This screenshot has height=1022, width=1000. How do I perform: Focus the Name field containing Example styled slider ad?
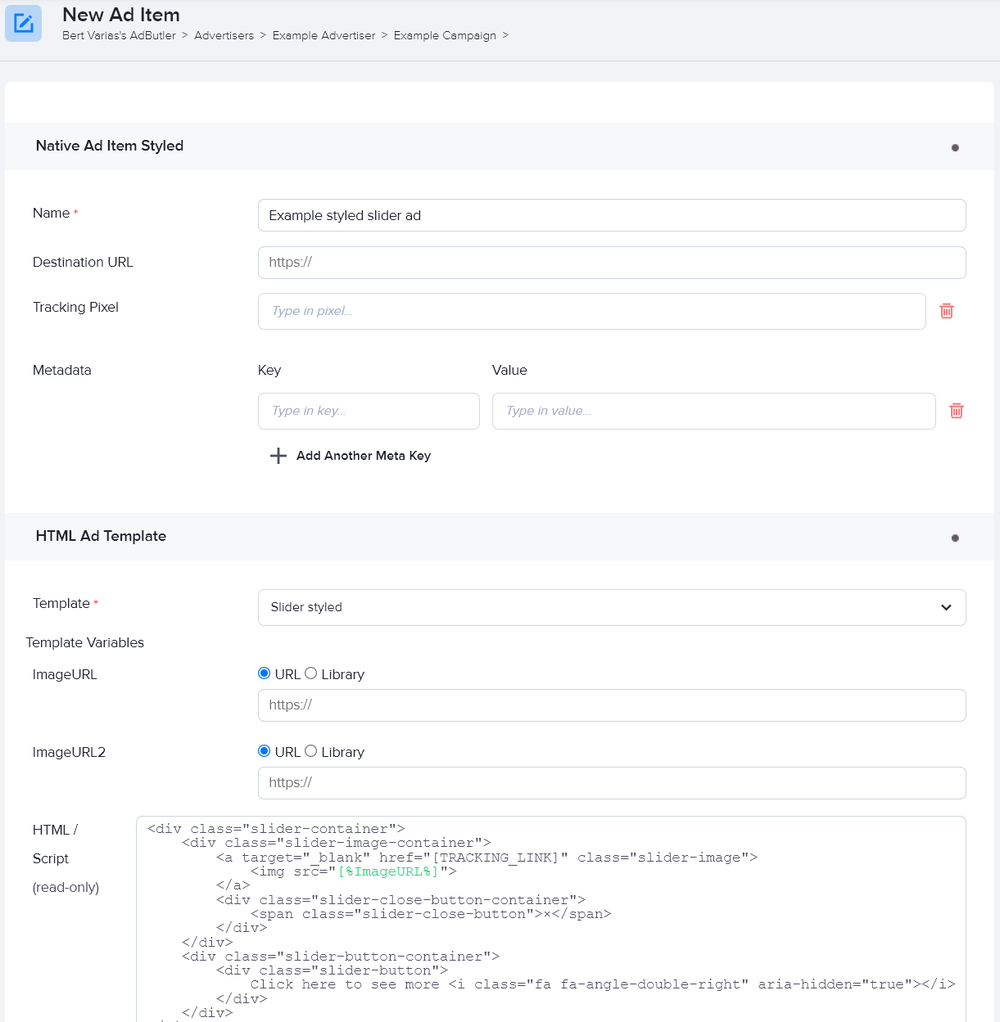611,215
